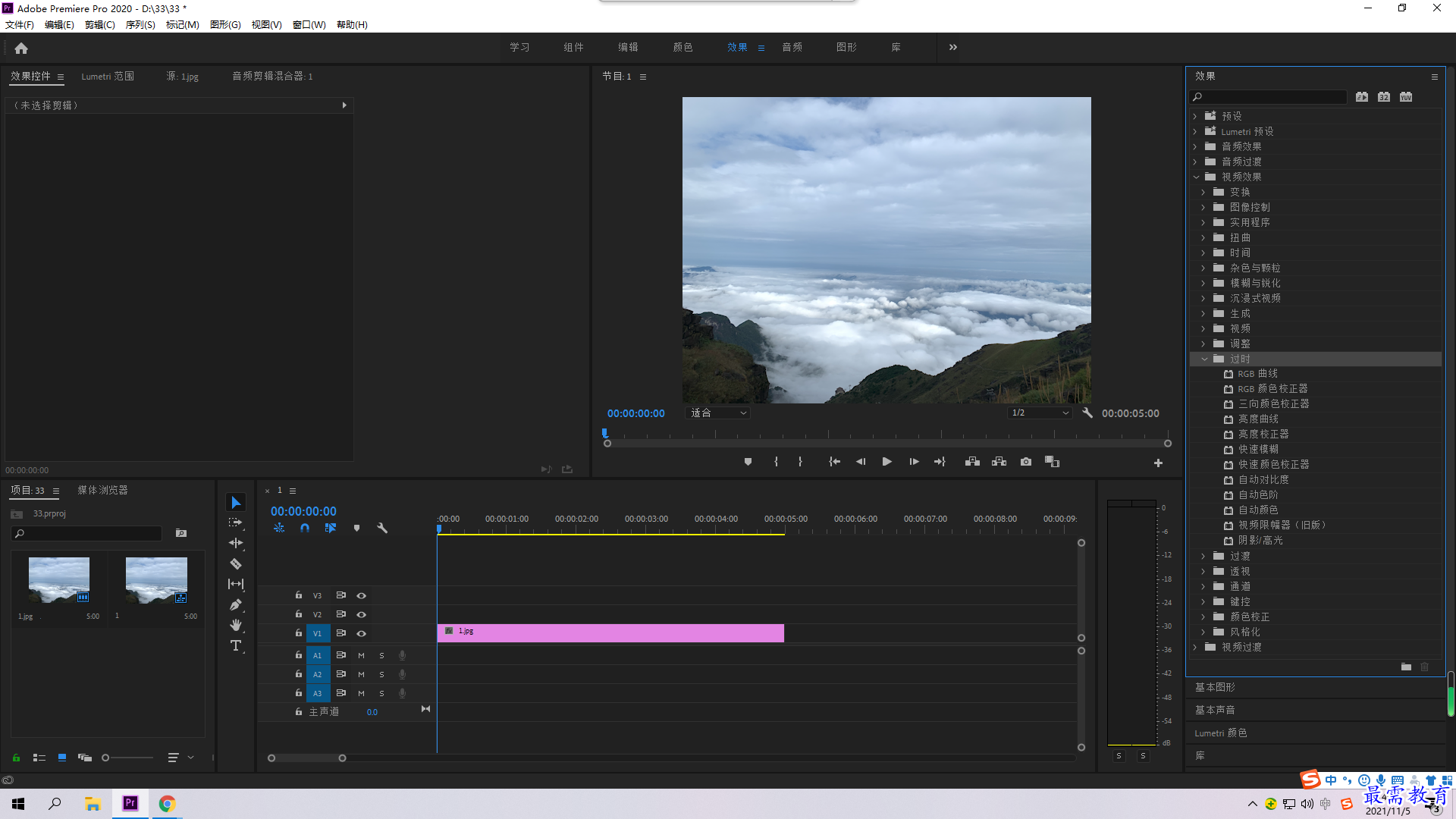Select the Type tool

click(x=236, y=645)
